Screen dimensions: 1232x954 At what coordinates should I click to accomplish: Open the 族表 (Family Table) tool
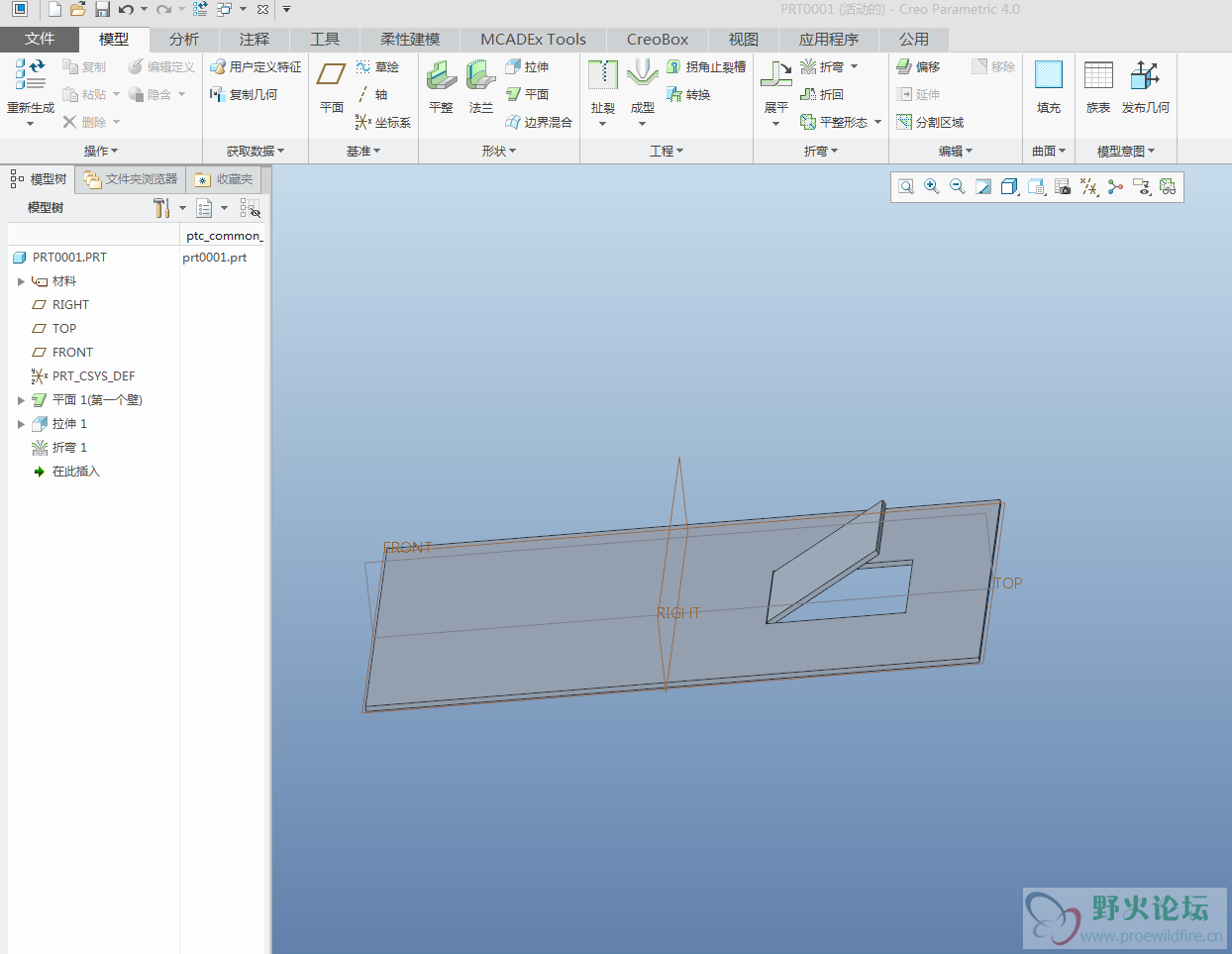1098,76
